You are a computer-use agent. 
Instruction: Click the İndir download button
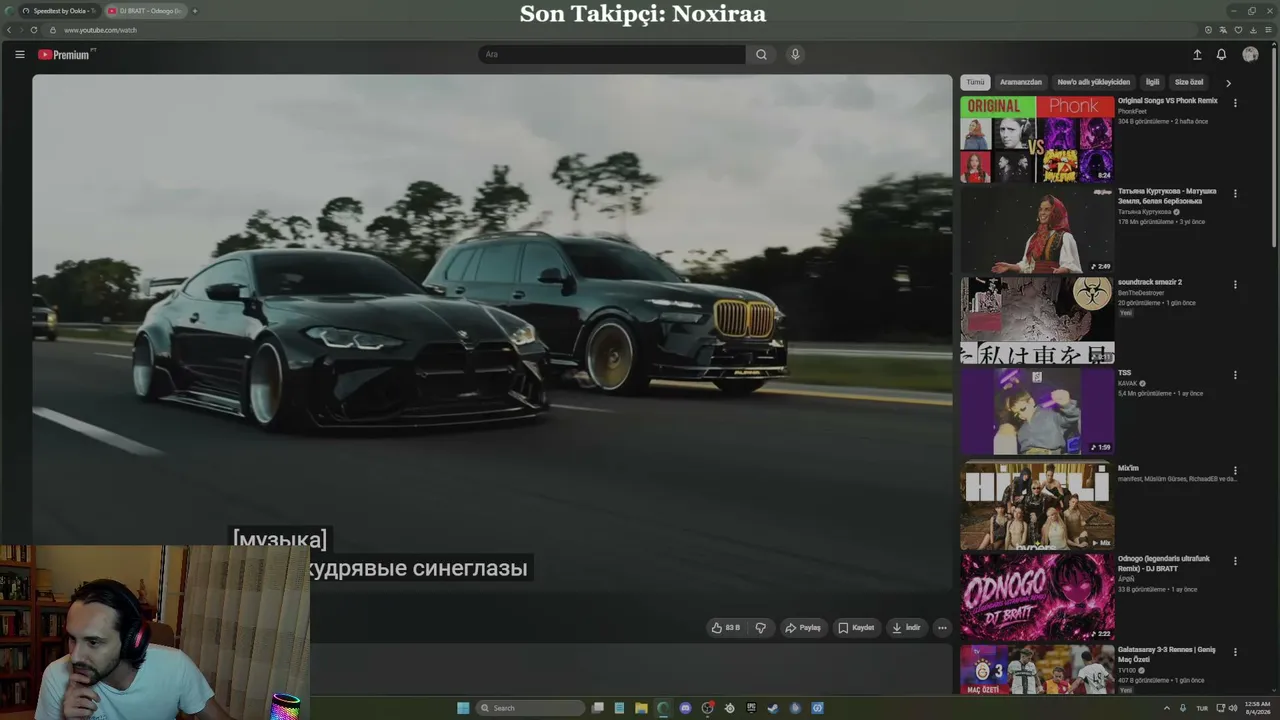(906, 628)
